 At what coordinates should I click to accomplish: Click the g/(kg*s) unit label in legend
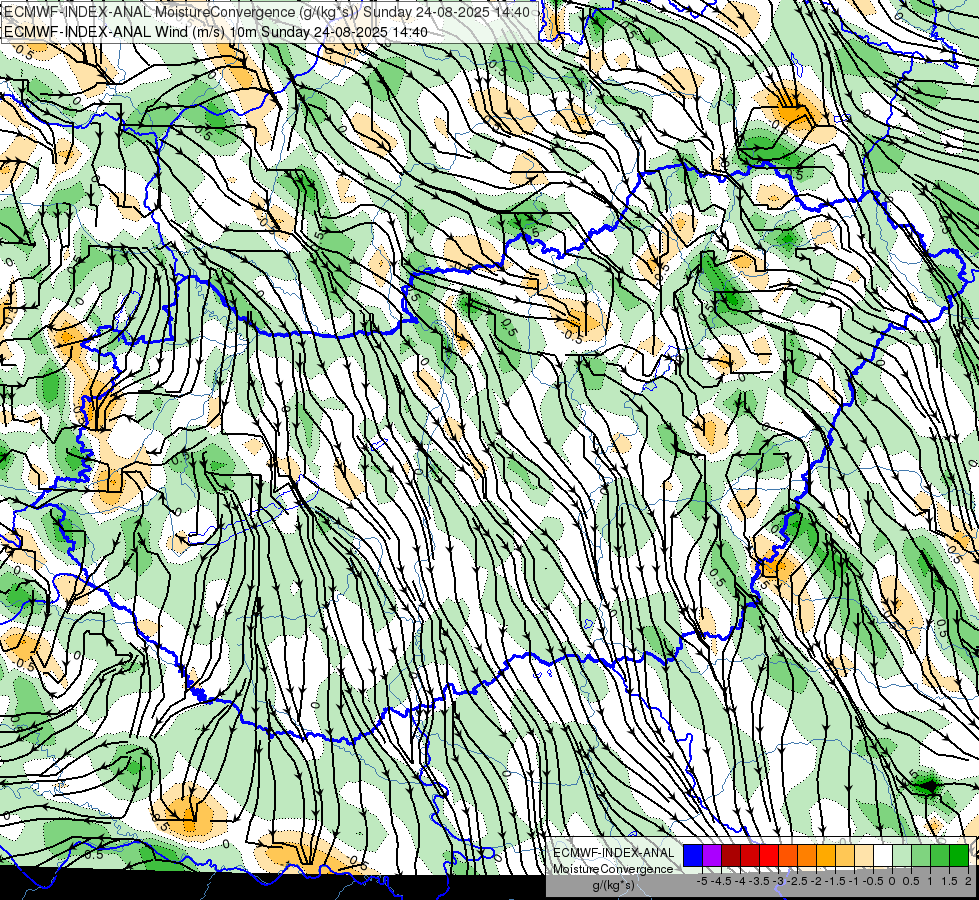pyautogui.click(x=614, y=886)
